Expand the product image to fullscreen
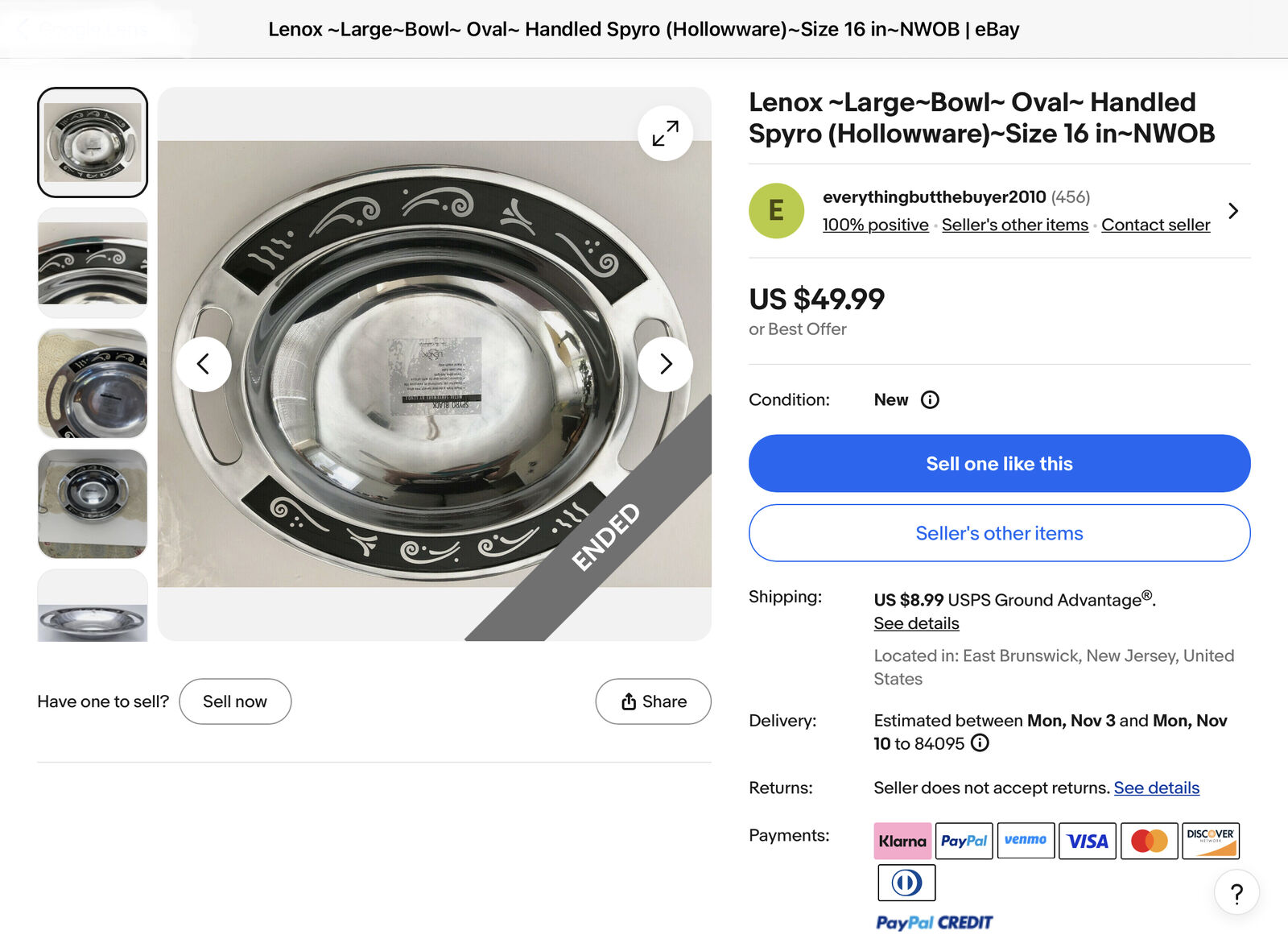 pos(665,133)
